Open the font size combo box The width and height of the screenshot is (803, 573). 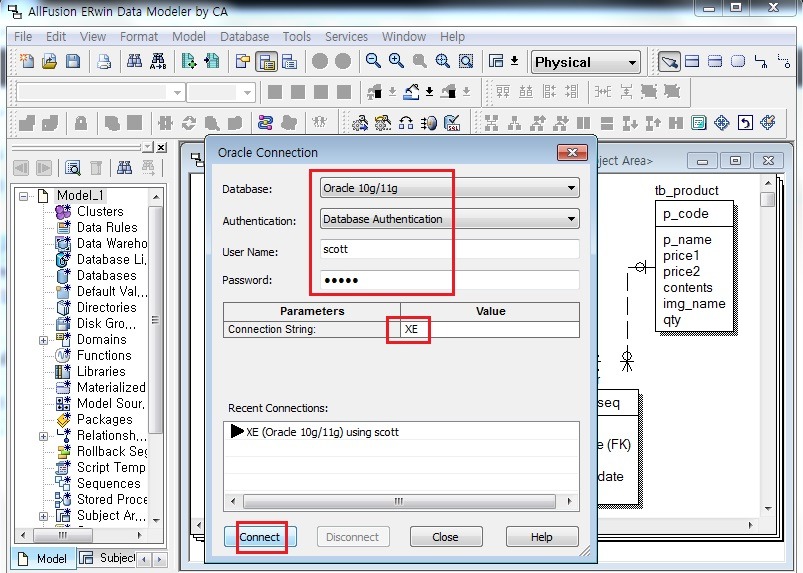point(247,93)
